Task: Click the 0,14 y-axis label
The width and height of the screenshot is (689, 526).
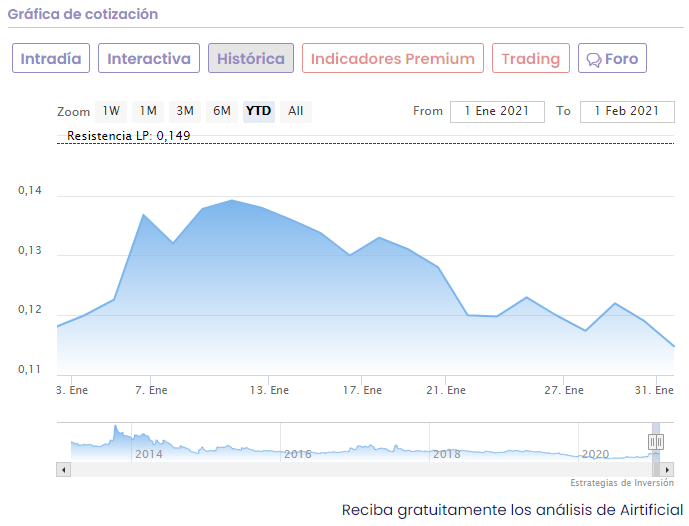Action: [30, 190]
